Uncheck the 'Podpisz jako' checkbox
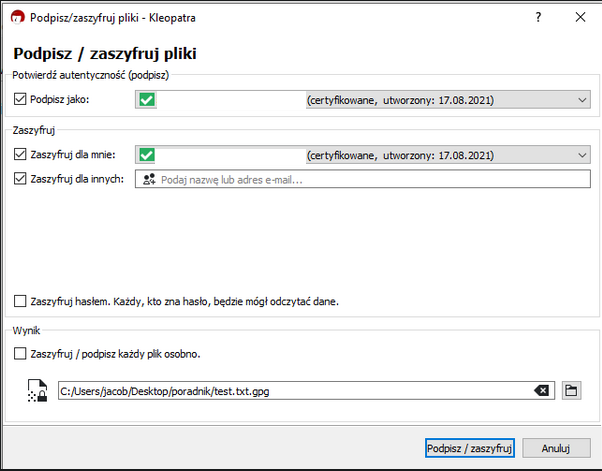This screenshot has height=471, width=602. [x=20, y=99]
